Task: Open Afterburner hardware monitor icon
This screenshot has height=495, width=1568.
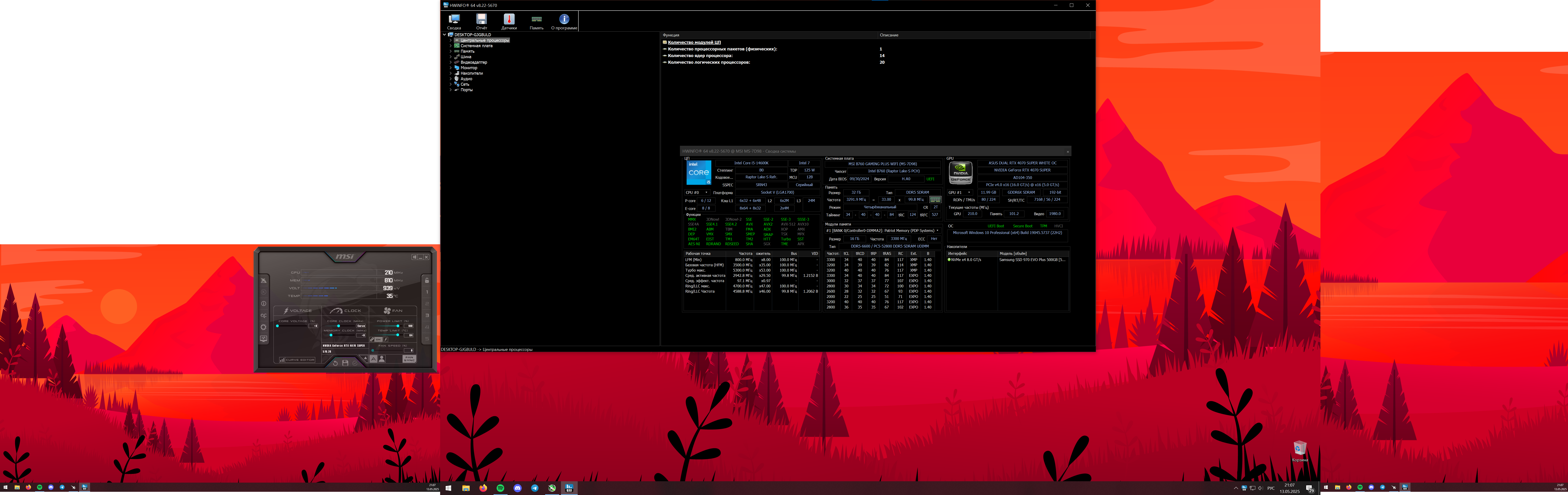Action: pyautogui.click(x=264, y=339)
